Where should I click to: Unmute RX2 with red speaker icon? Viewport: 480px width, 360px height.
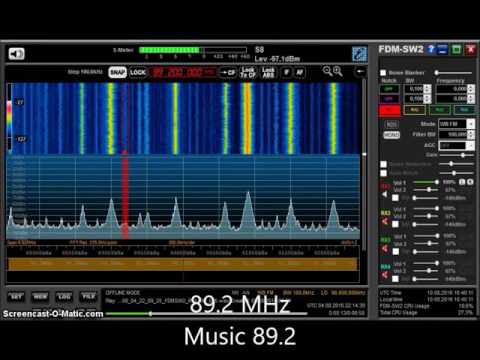tap(385, 221)
